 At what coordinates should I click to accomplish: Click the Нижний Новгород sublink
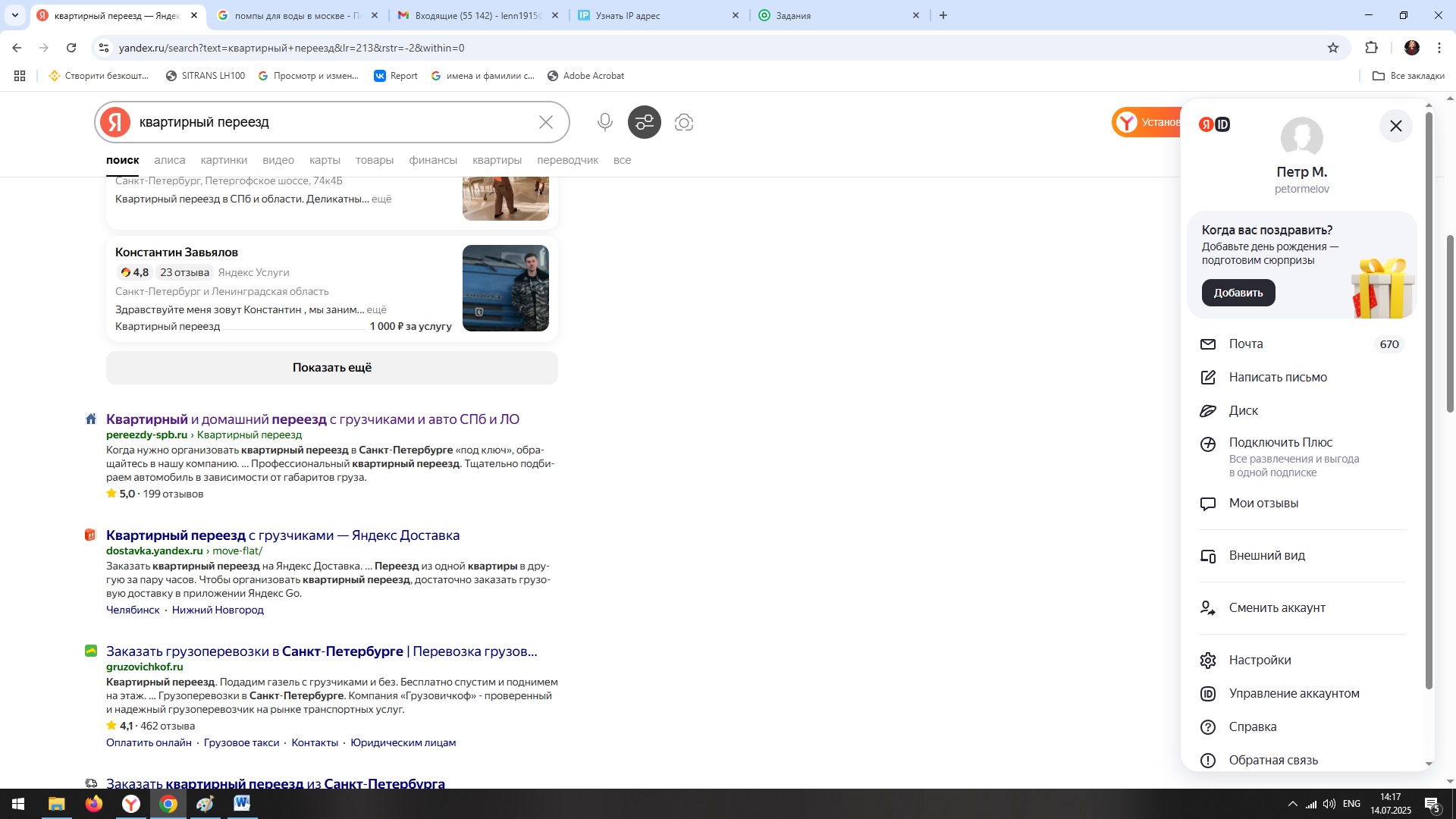[x=218, y=610]
